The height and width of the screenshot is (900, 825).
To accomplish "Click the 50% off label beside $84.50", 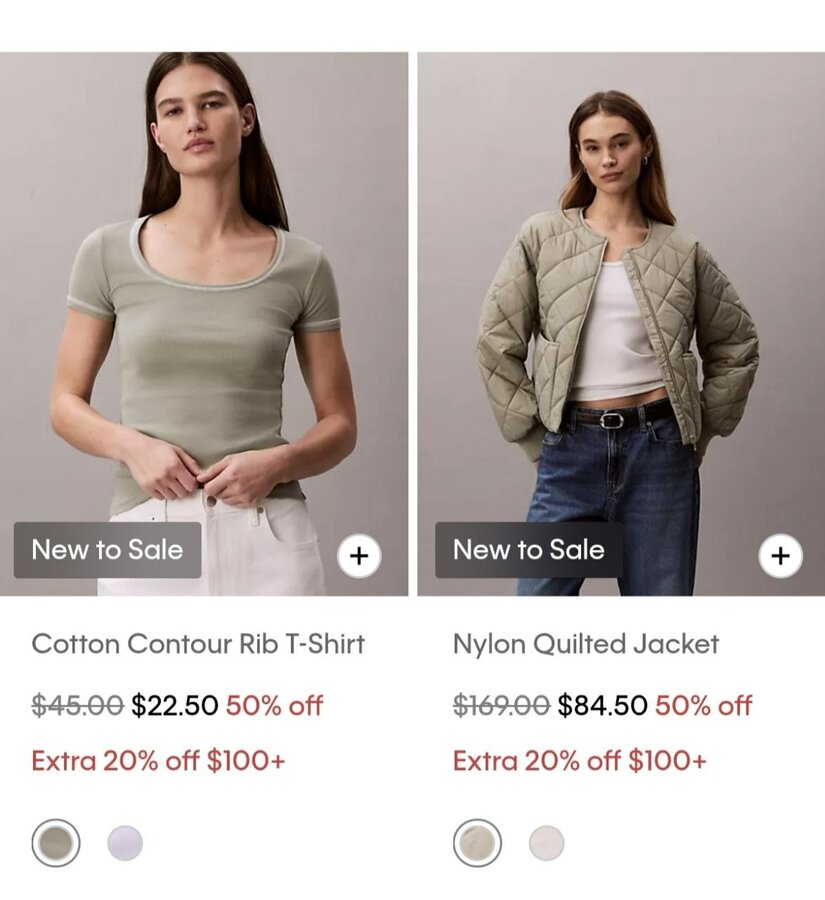I will 703,705.
